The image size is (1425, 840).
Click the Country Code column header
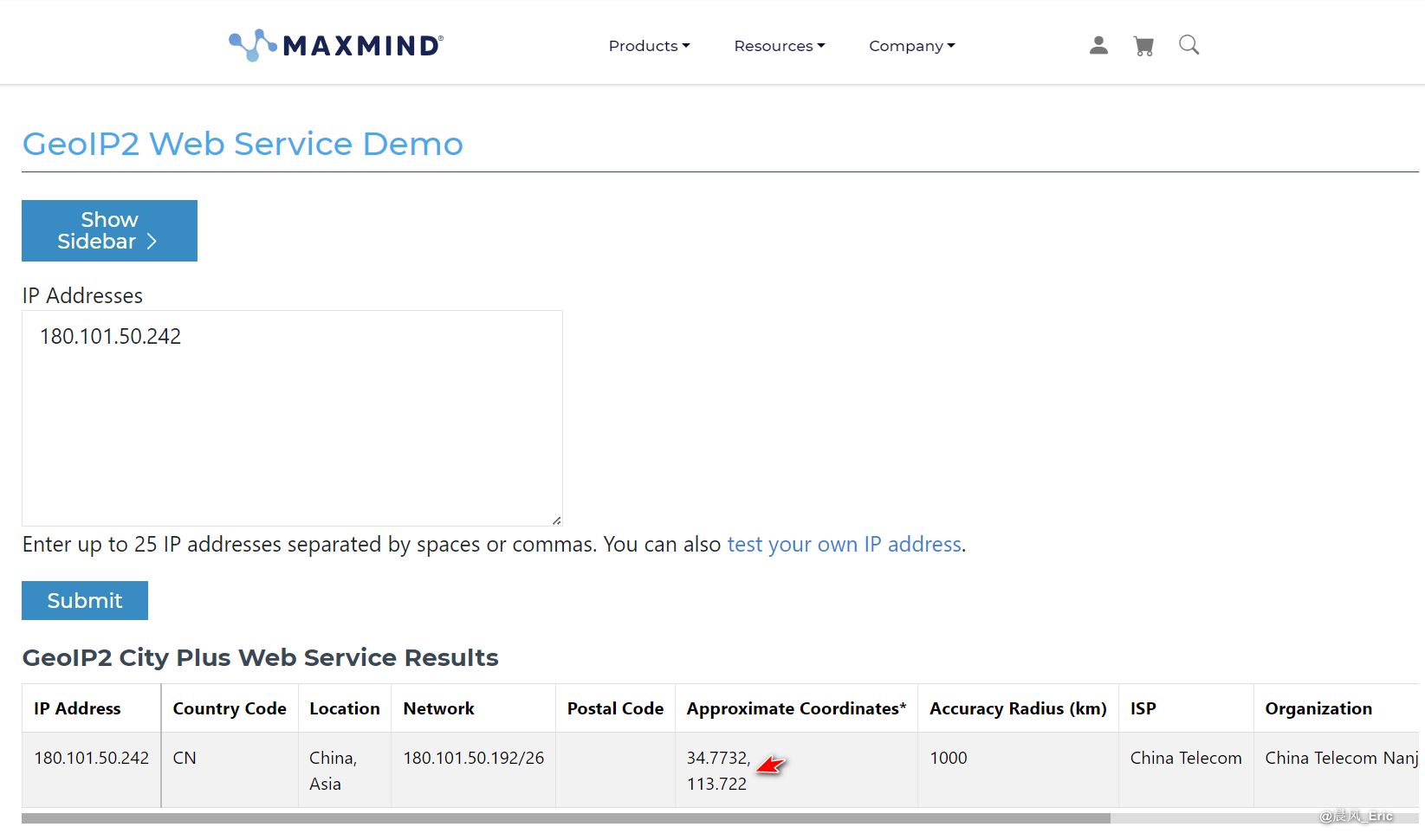(x=230, y=708)
